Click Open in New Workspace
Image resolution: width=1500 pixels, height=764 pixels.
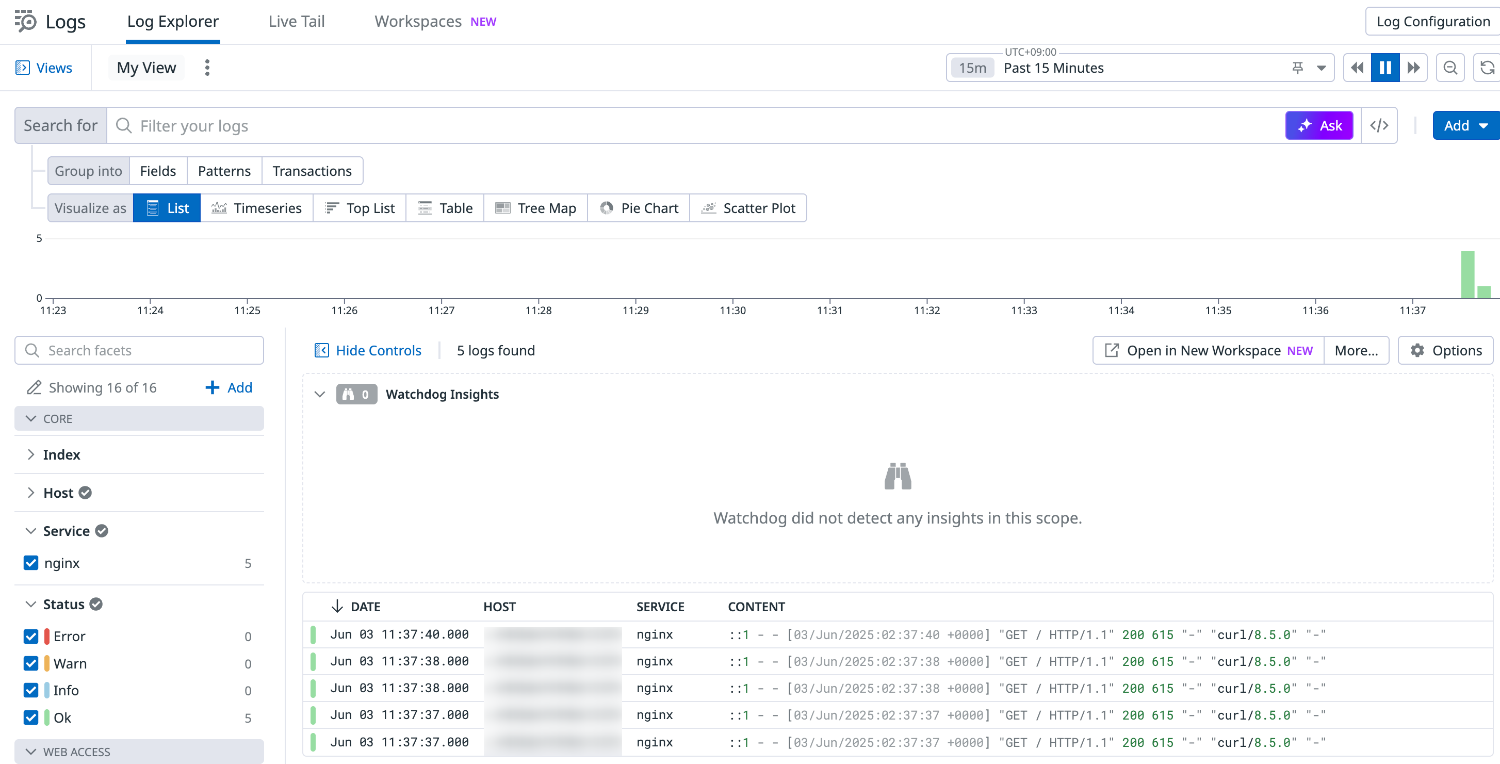(x=1208, y=351)
